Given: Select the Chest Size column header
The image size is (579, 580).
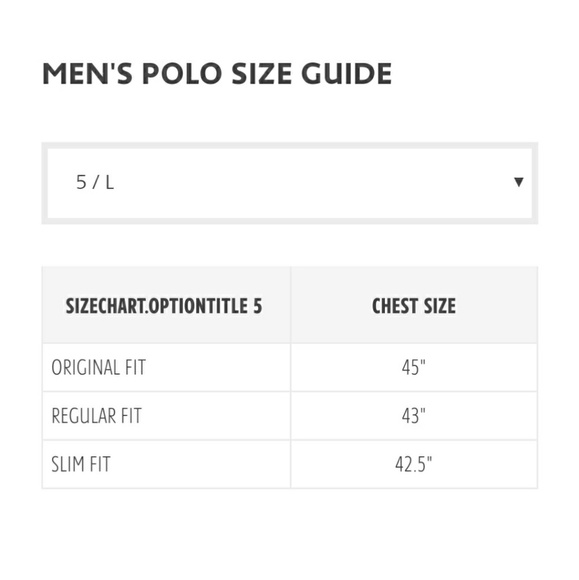Looking at the screenshot, I should pyautogui.click(x=414, y=306).
